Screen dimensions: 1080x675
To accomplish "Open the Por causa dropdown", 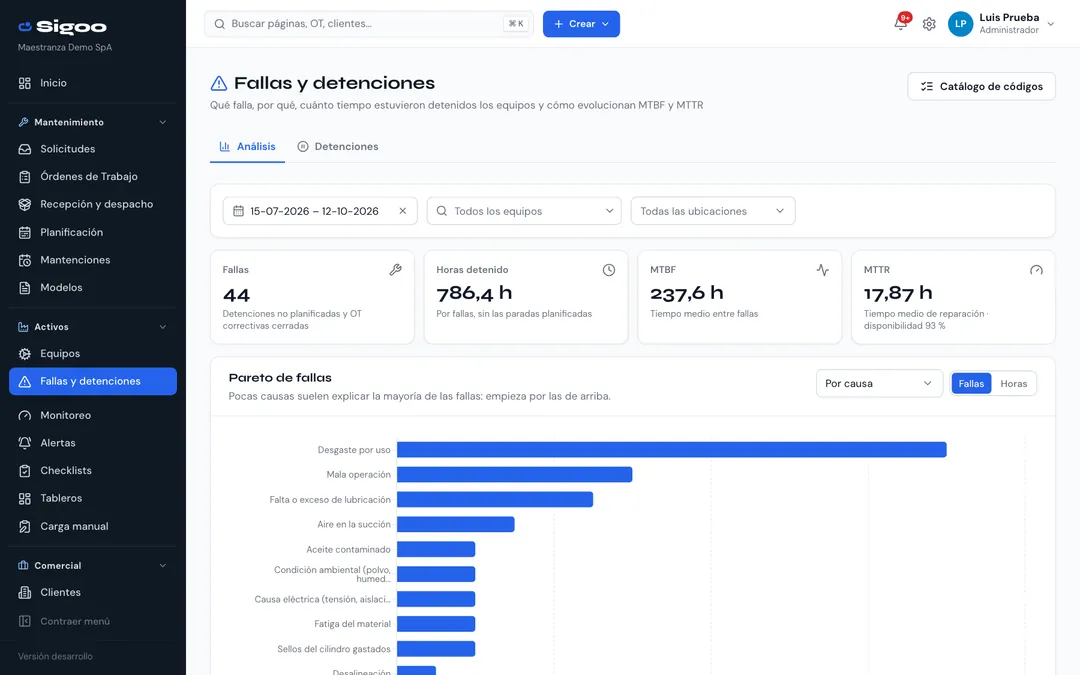I will [879, 384].
